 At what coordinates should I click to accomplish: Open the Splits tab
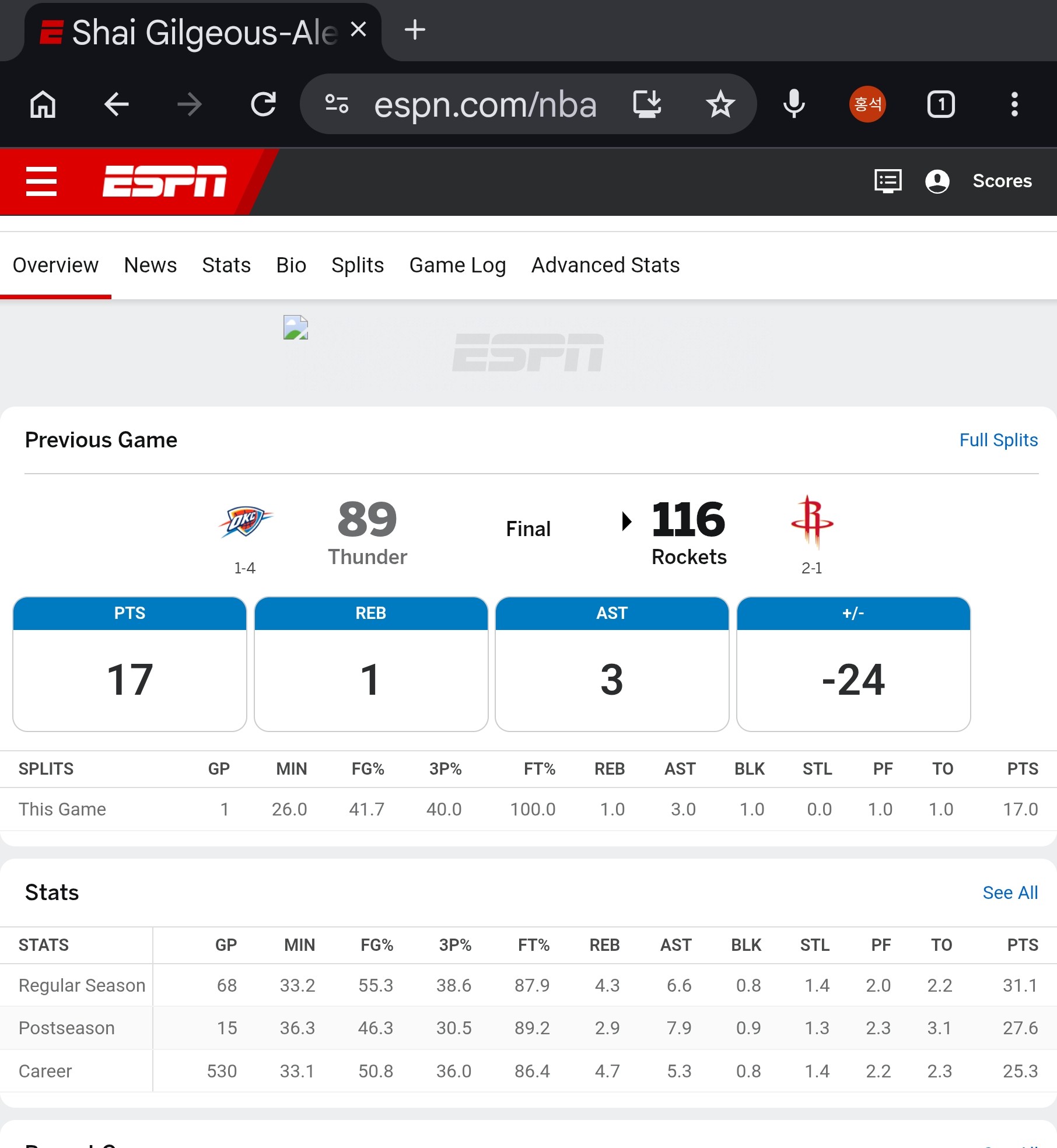pyautogui.click(x=358, y=265)
